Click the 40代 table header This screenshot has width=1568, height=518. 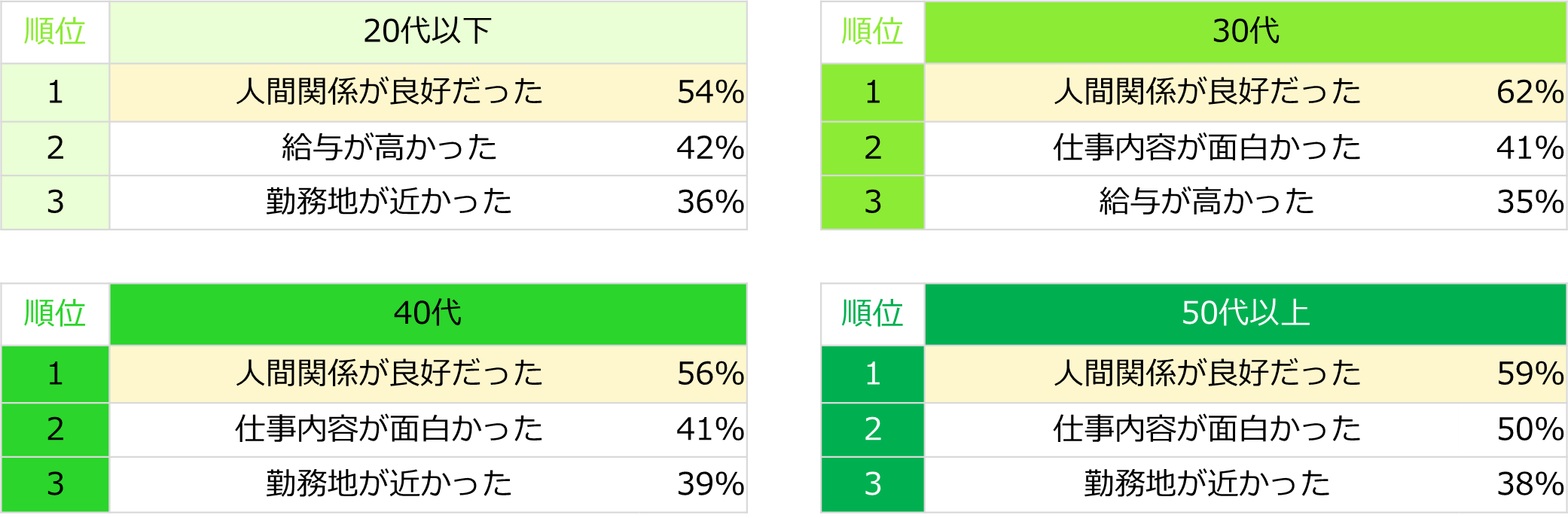coord(427,313)
